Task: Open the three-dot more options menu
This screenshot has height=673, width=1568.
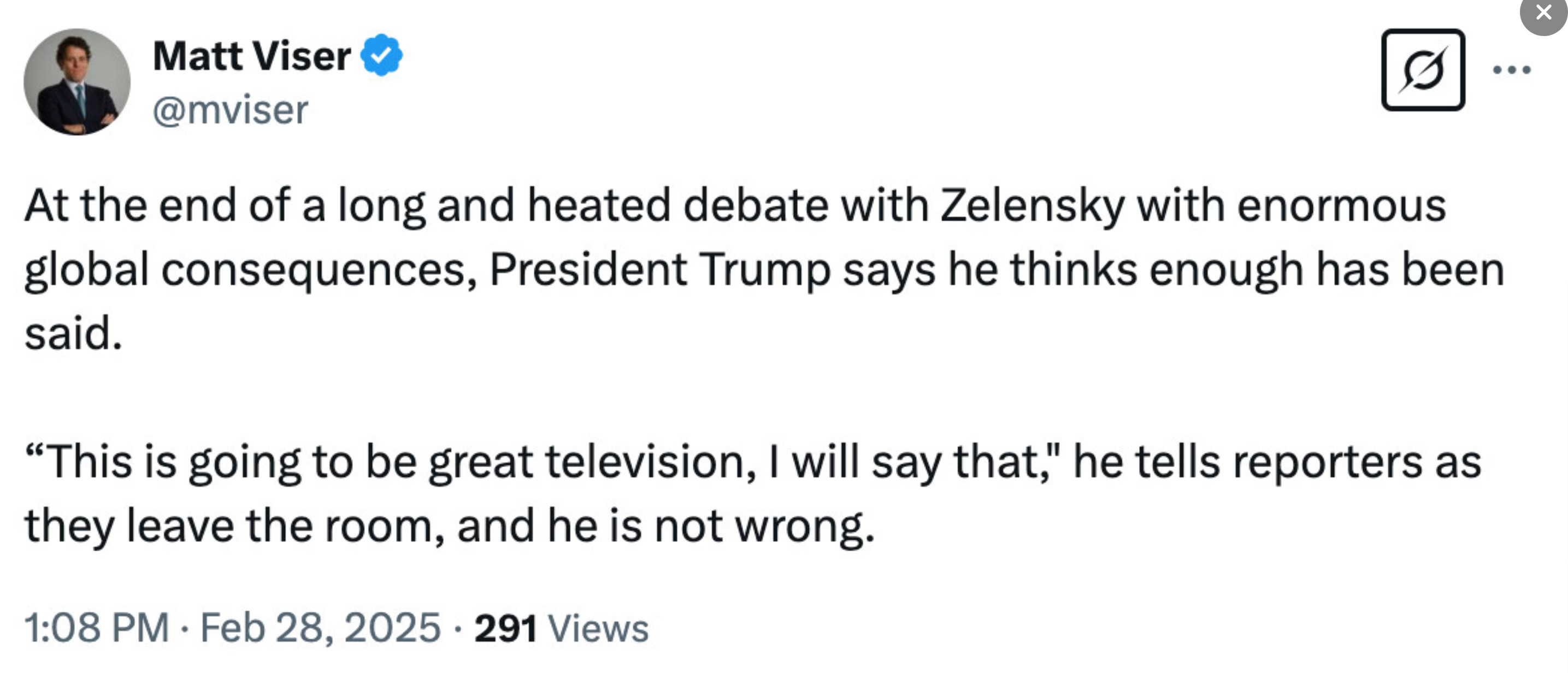Action: (1511, 69)
